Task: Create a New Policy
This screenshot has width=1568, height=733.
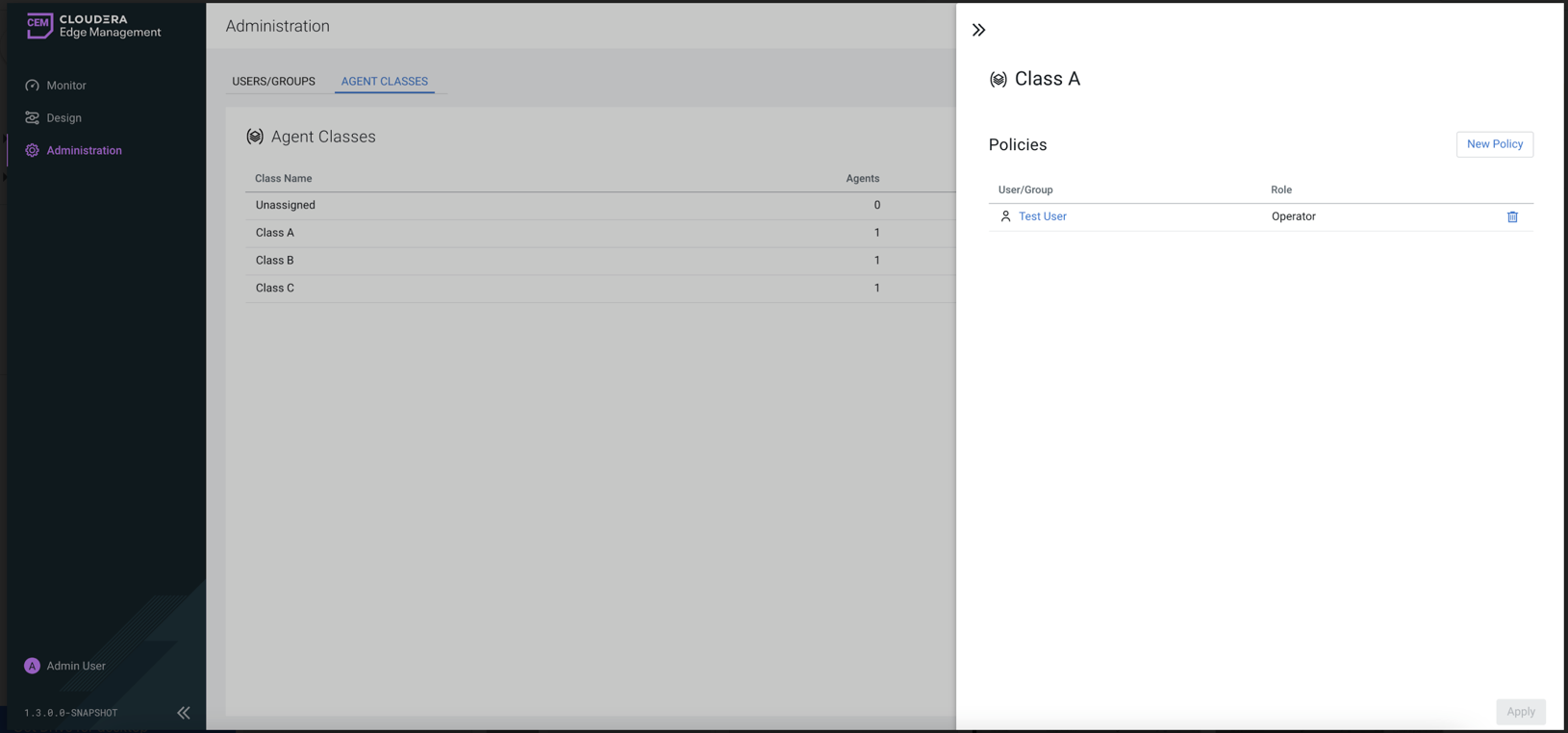Action: (1494, 144)
